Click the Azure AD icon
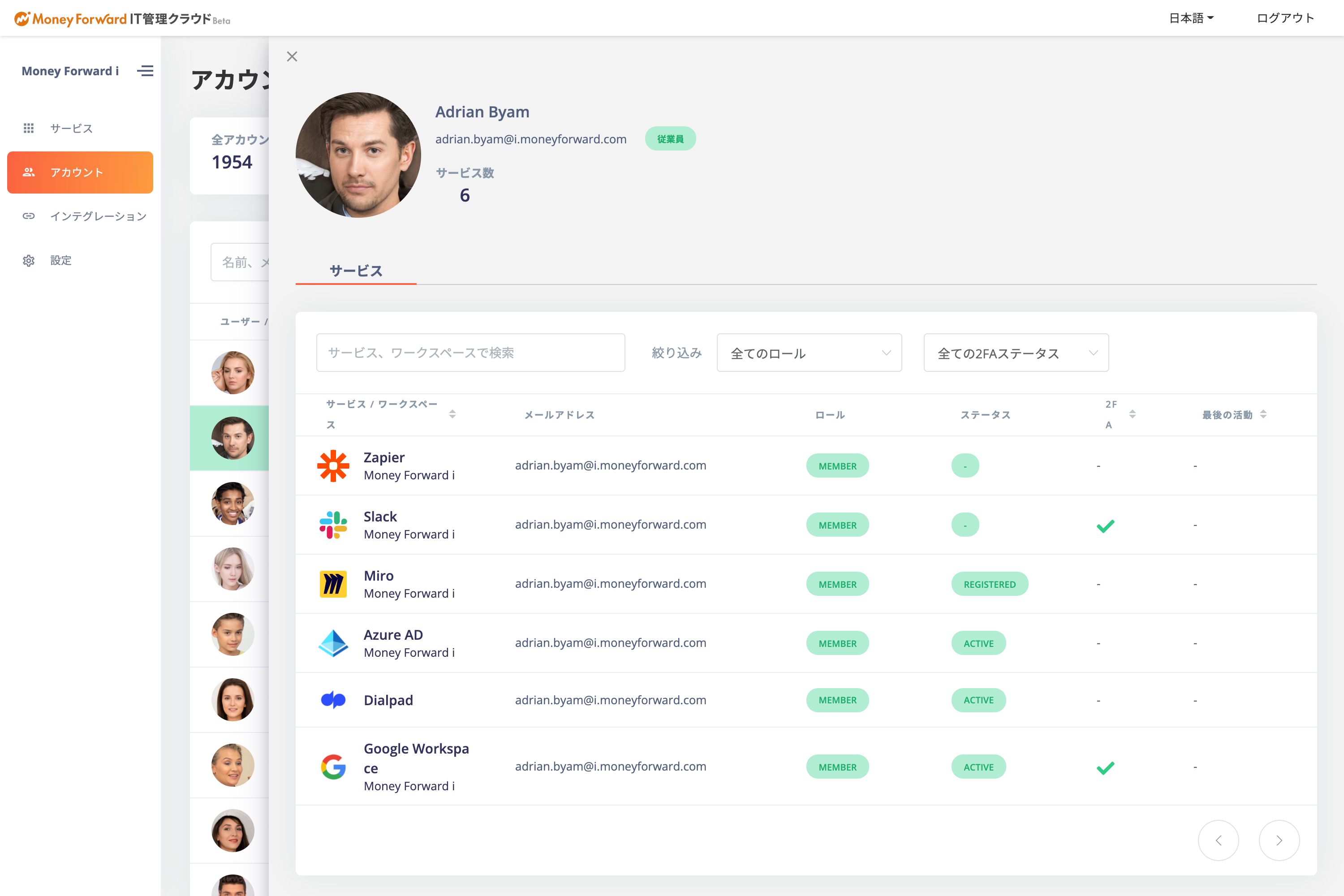 pos(333,643)
